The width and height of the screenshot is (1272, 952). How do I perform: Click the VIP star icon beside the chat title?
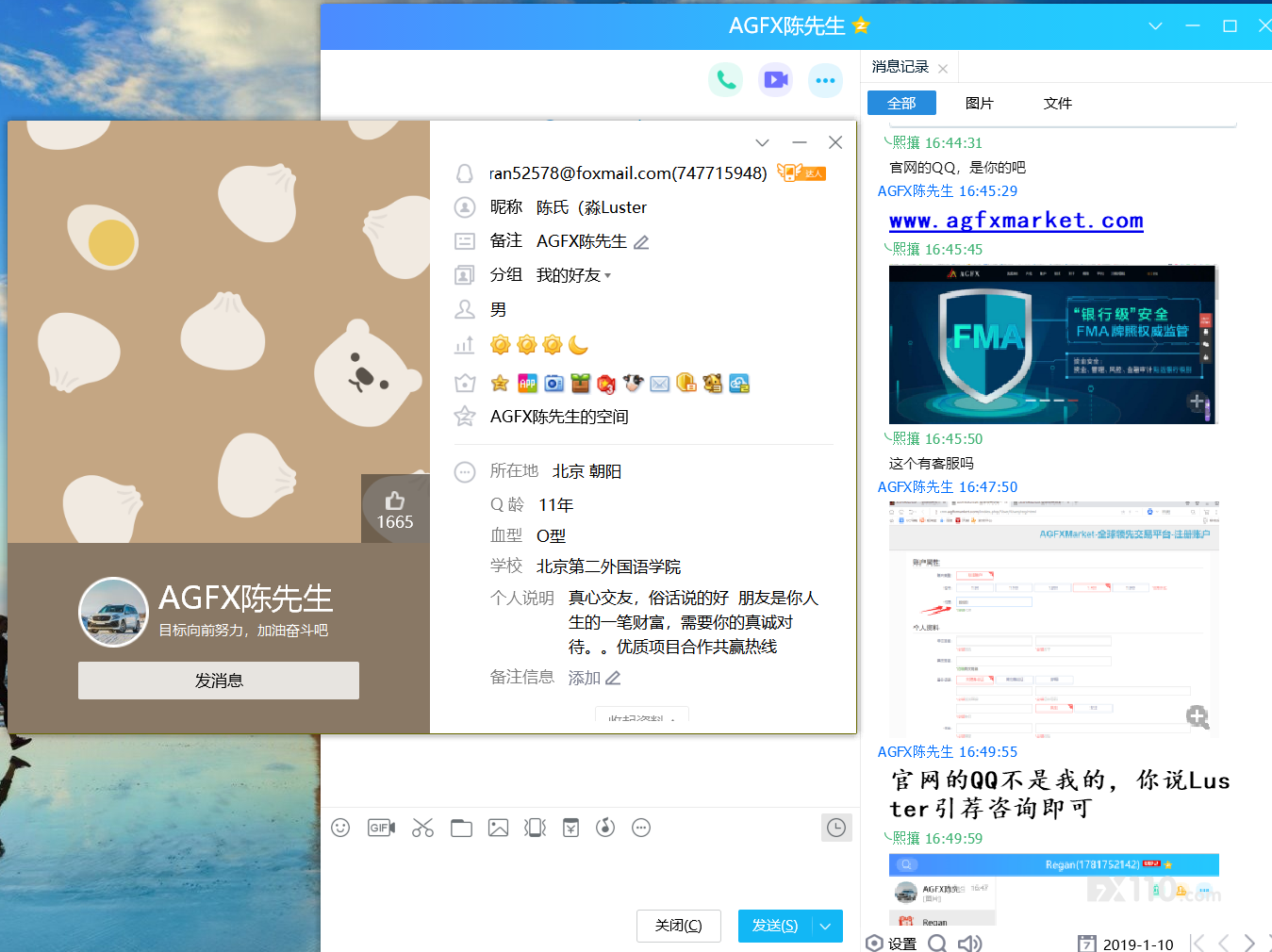point(861,25)
